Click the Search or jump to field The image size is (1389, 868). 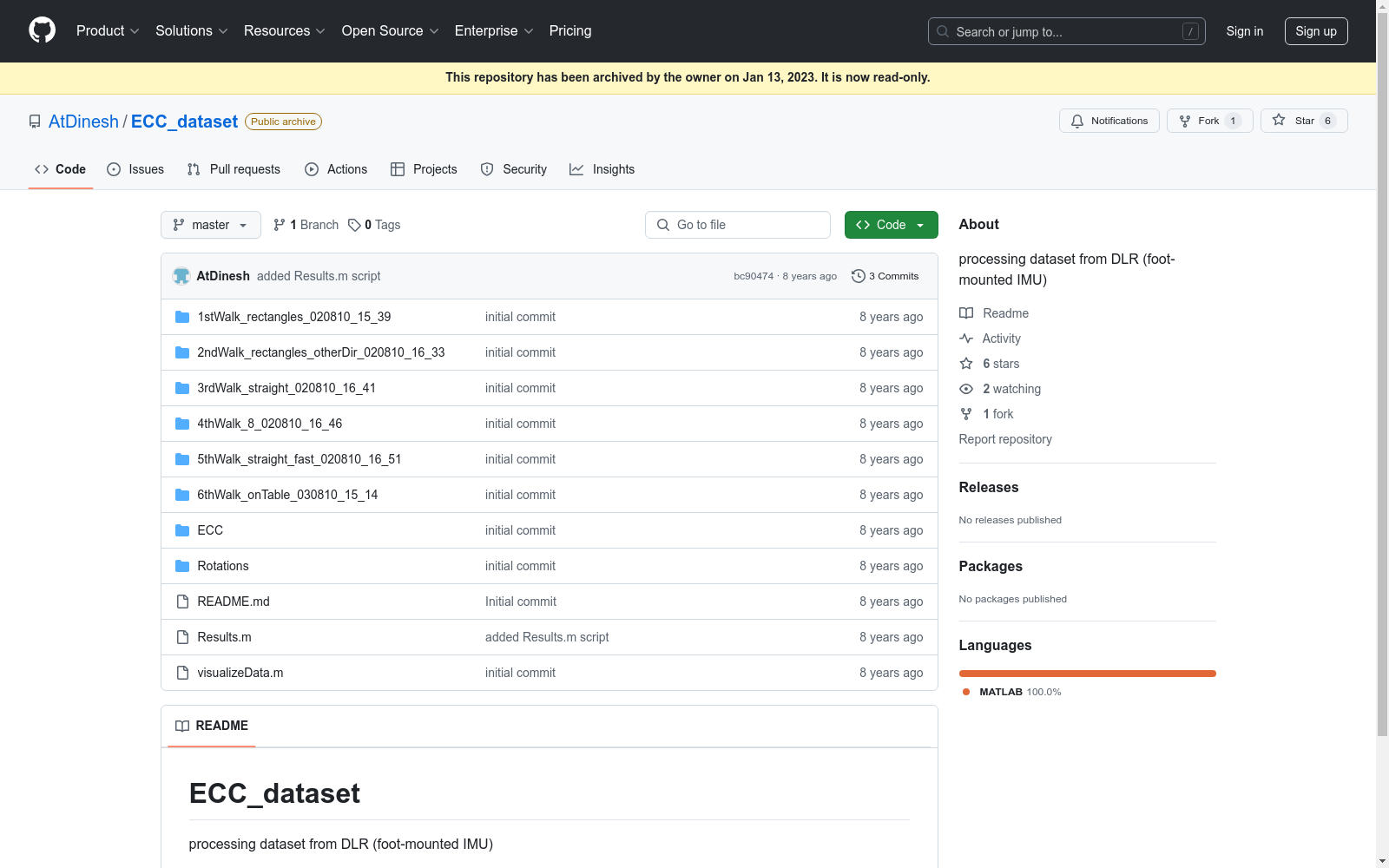coord(1067,31)
